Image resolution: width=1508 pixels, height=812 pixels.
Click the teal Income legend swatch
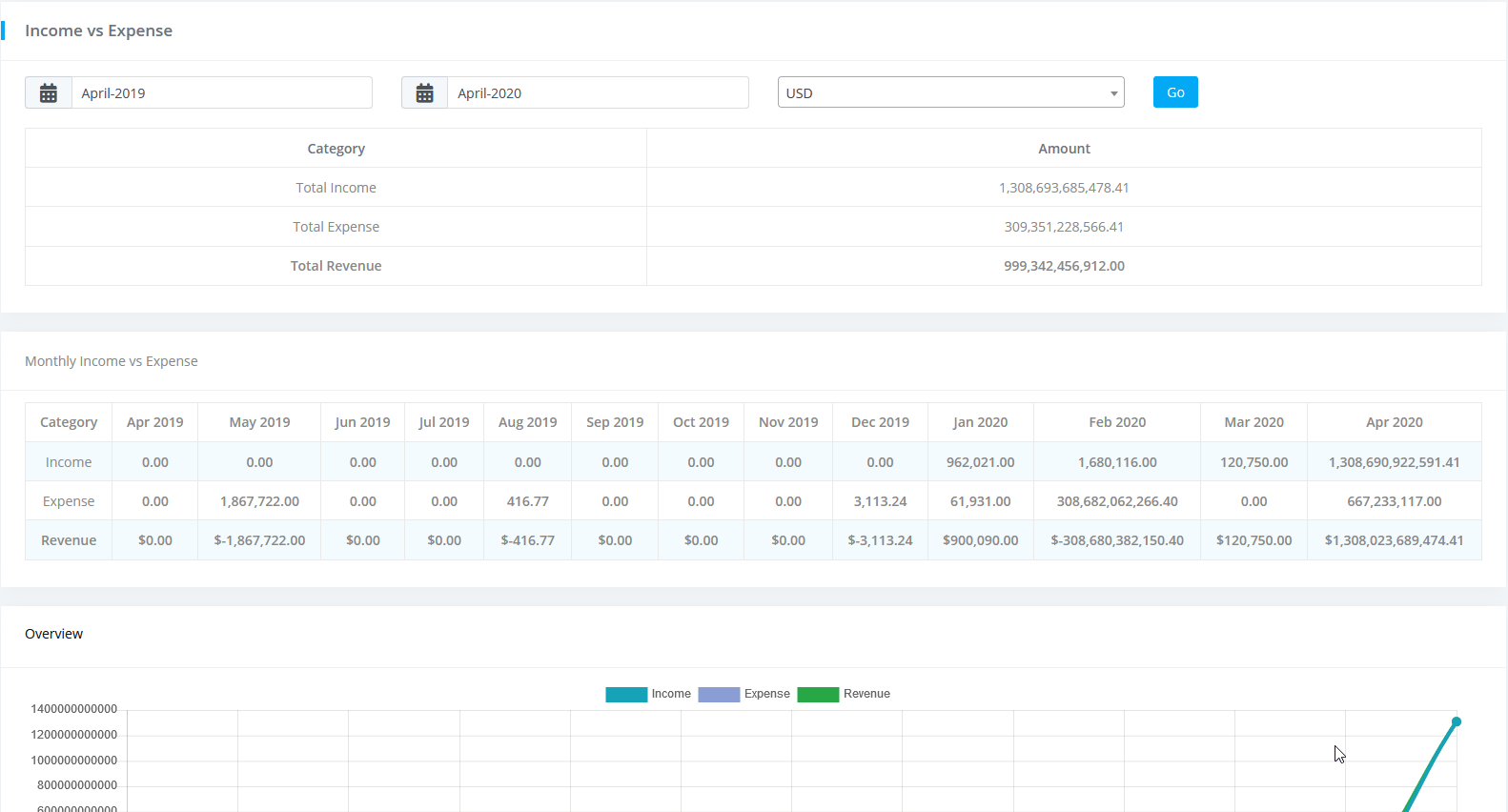coord(626,695)
